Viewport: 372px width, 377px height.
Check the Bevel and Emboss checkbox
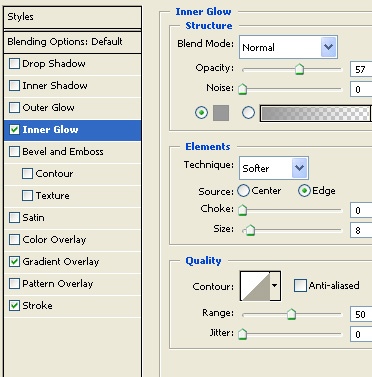pyautogui.click(x=14, y=151)
